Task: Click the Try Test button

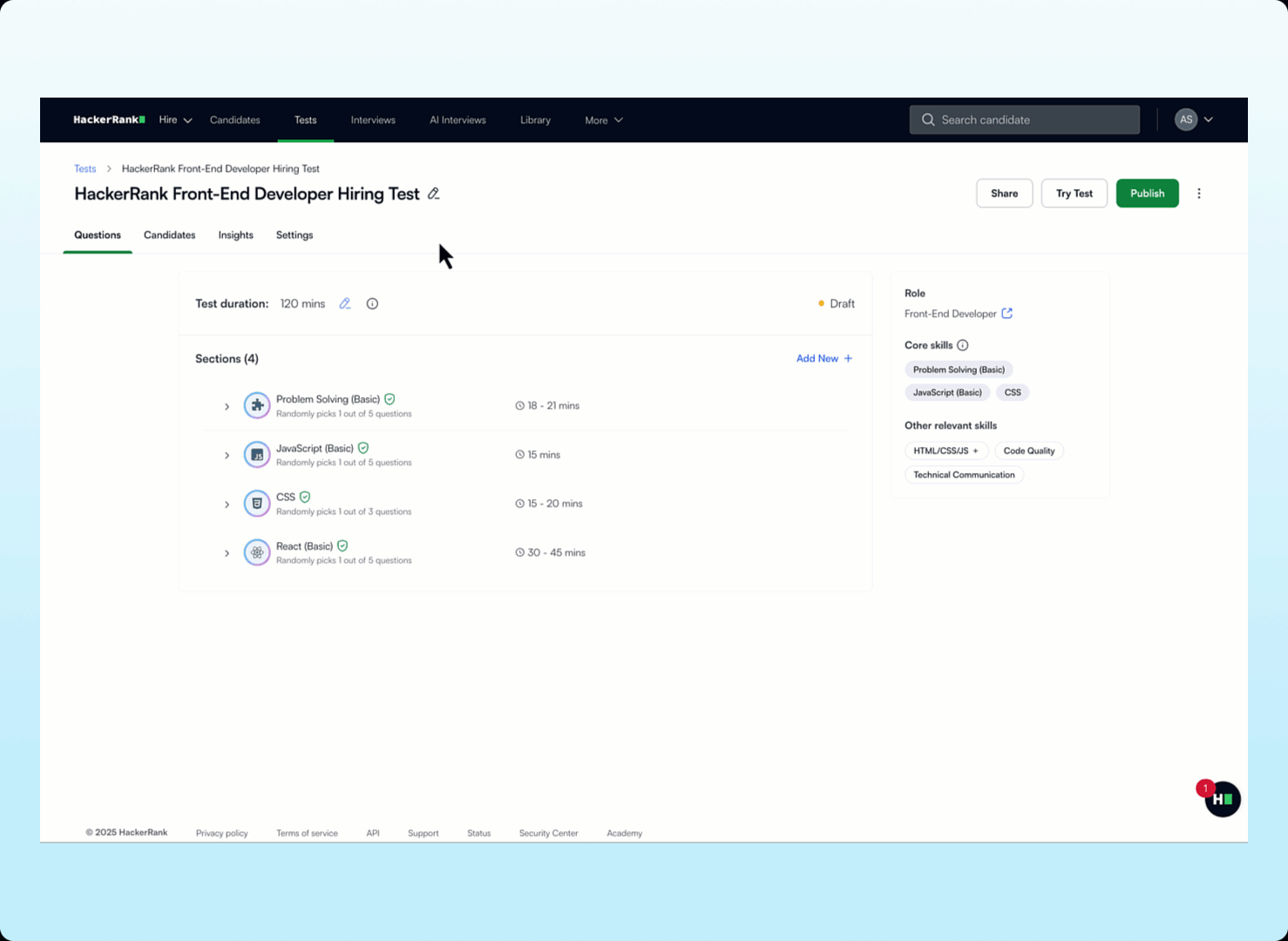Action: pos(1074,193)
